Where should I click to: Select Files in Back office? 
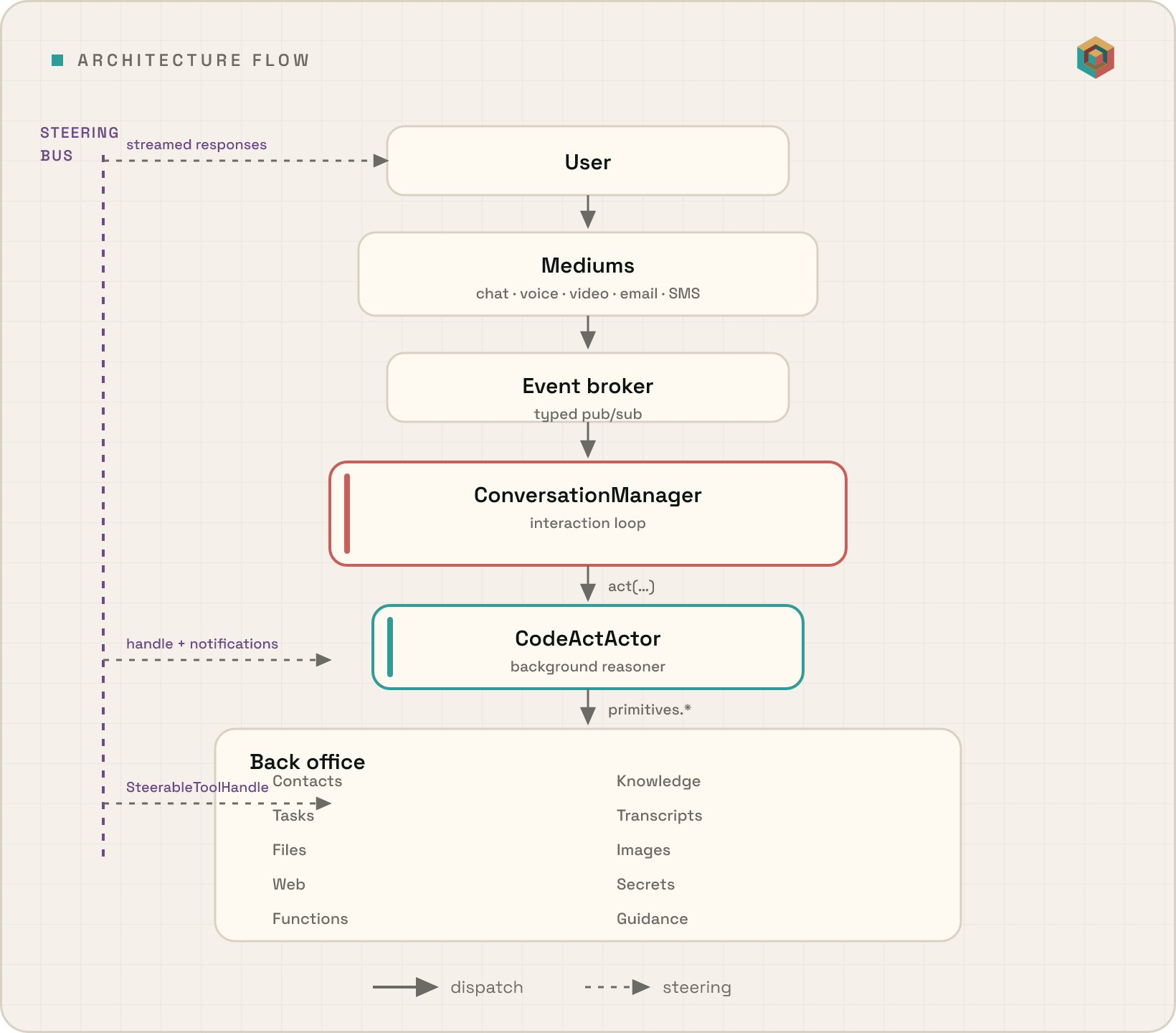point(289,850)
